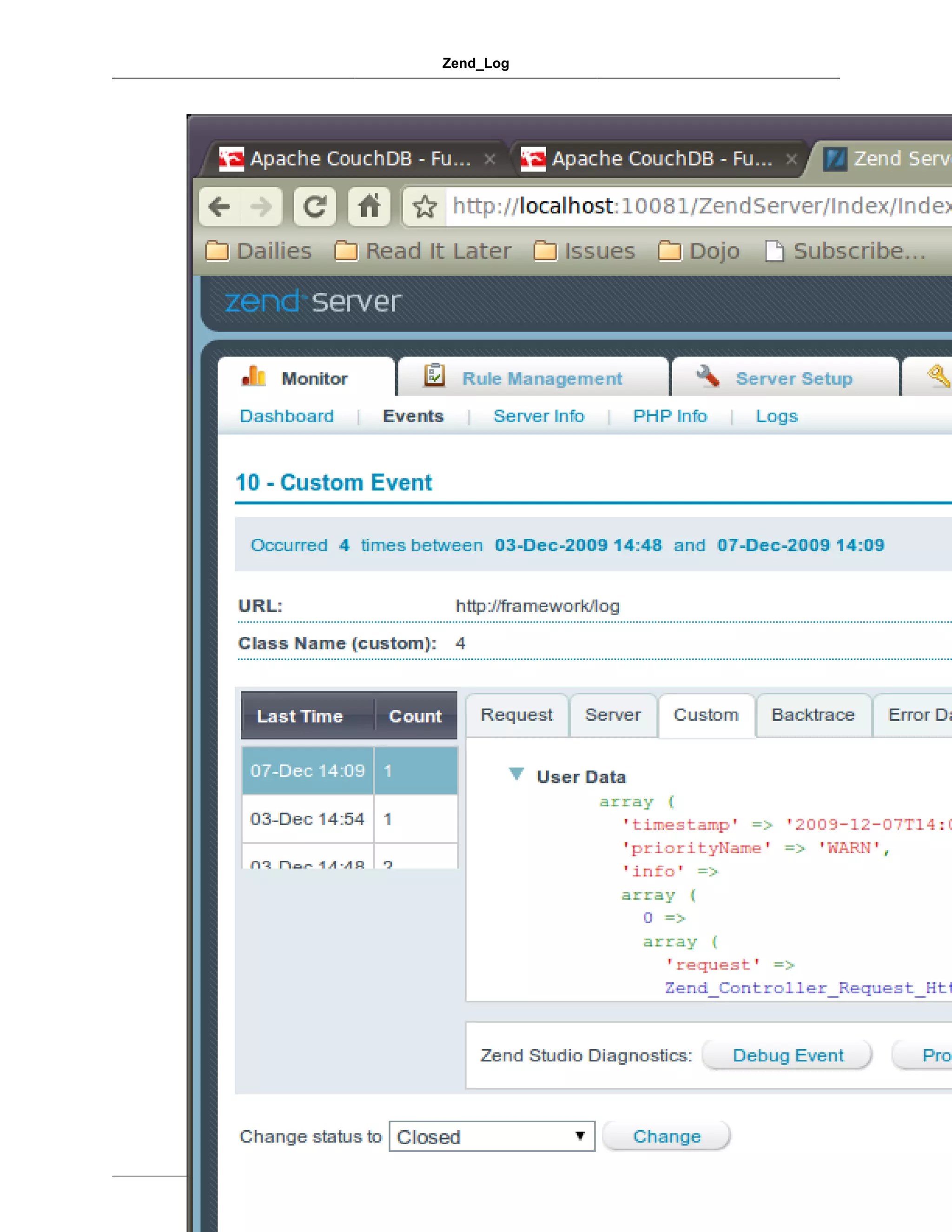Open the Subscribe... bookmark
This screenshot has width=952, height=1232.
coord(846,251)
